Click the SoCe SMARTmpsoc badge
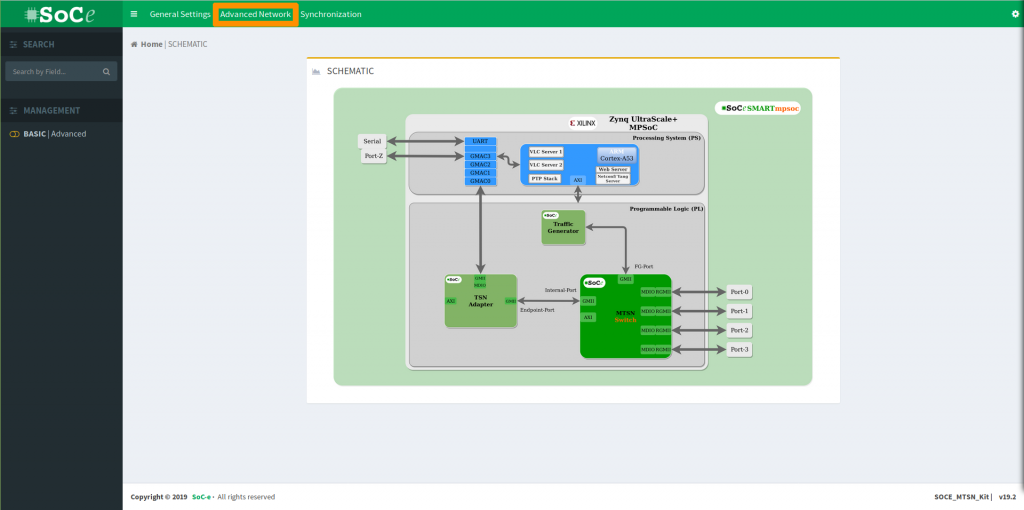Screen dimensions: 1024x510 760,107
